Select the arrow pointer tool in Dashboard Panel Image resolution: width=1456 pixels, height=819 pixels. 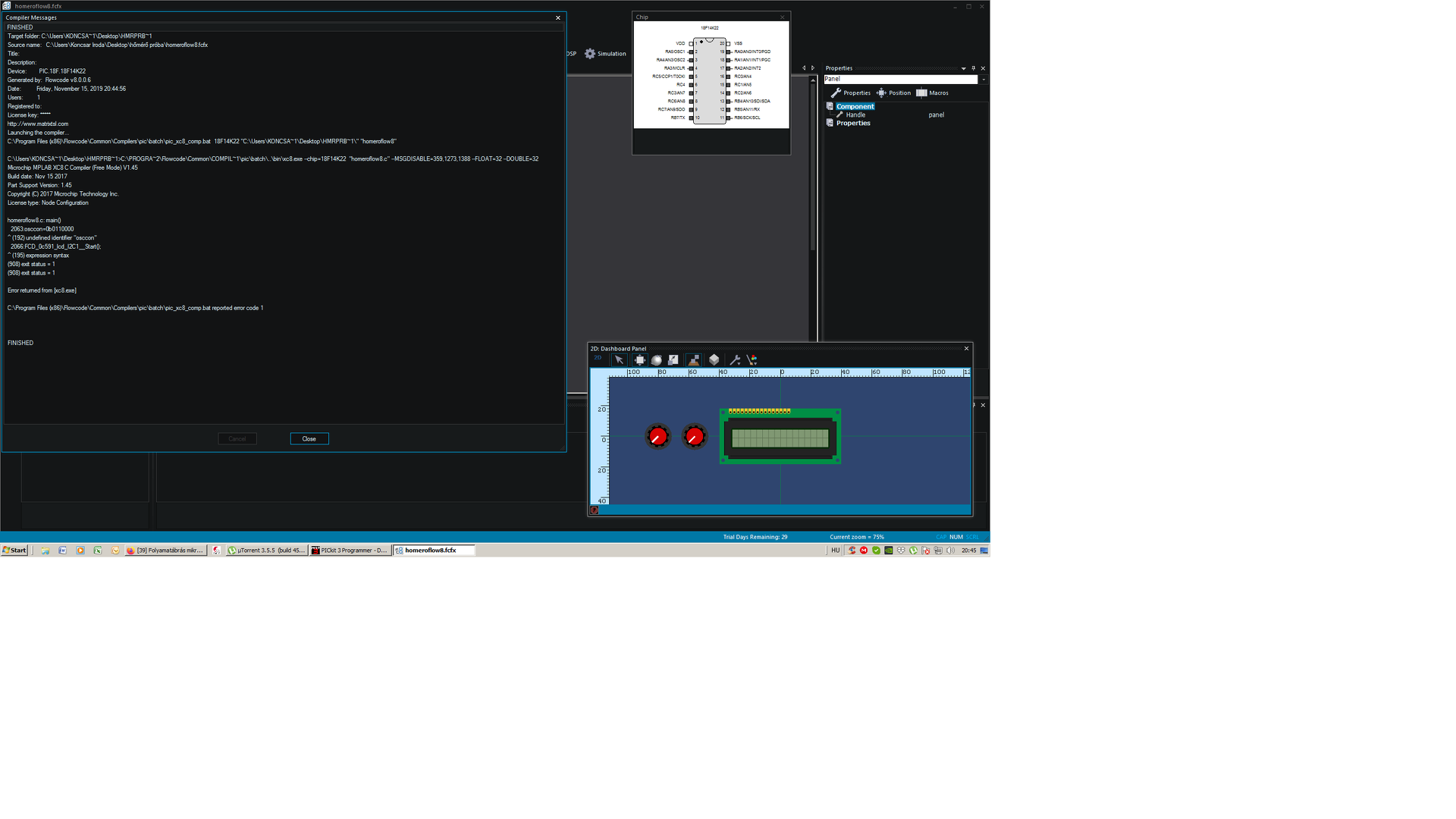point(619,360)
